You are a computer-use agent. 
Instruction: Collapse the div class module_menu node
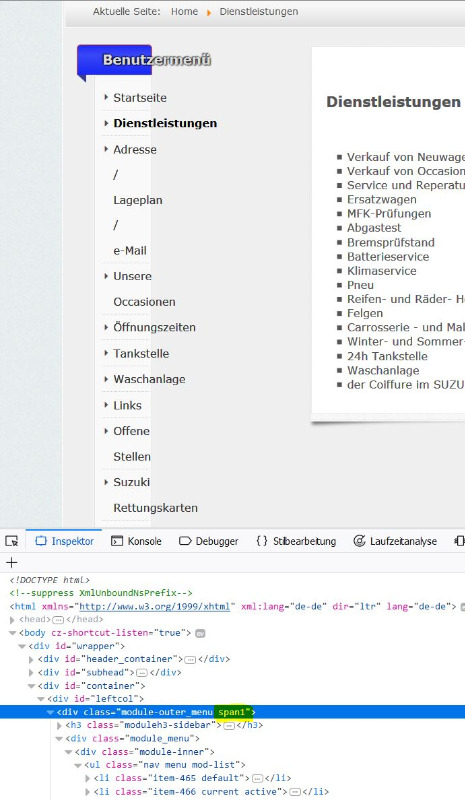tap(60, 739)
